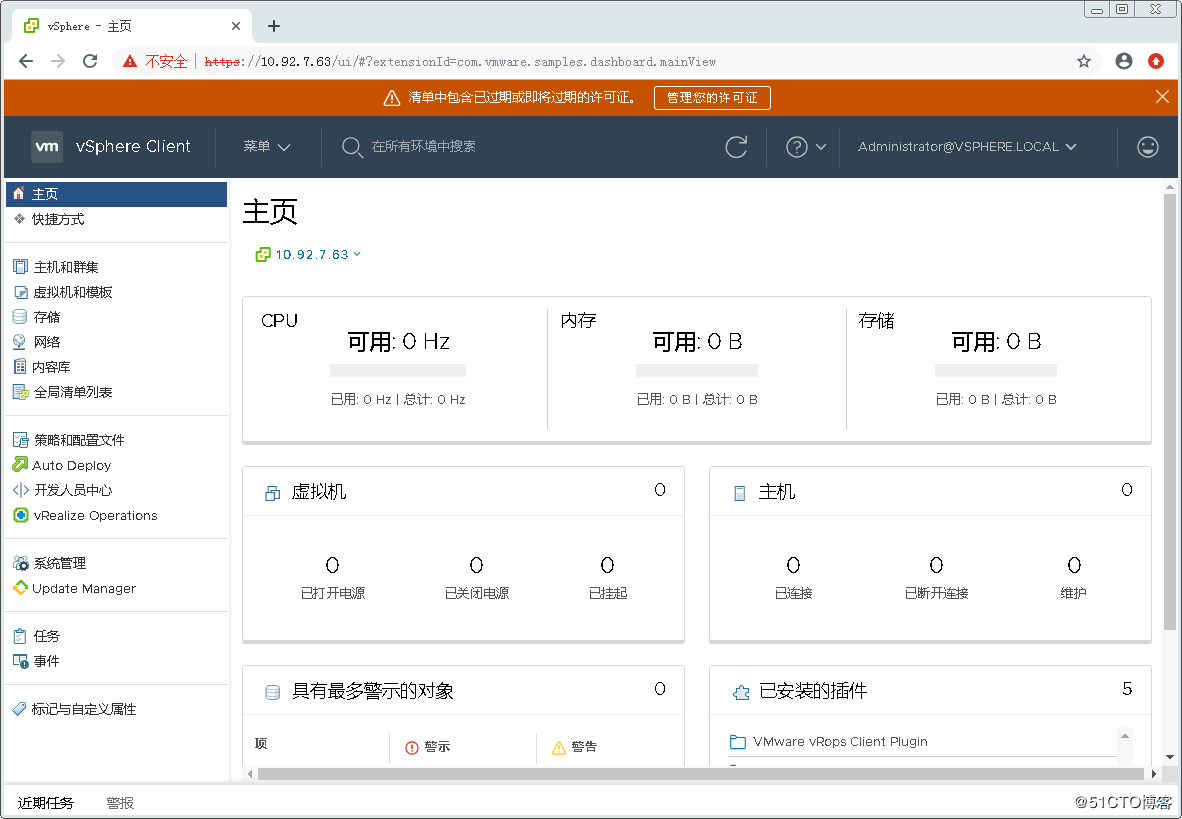Click the vRealize Operations icon
The height and width of the screenshot is (819, 1182).
coord(20,515)
